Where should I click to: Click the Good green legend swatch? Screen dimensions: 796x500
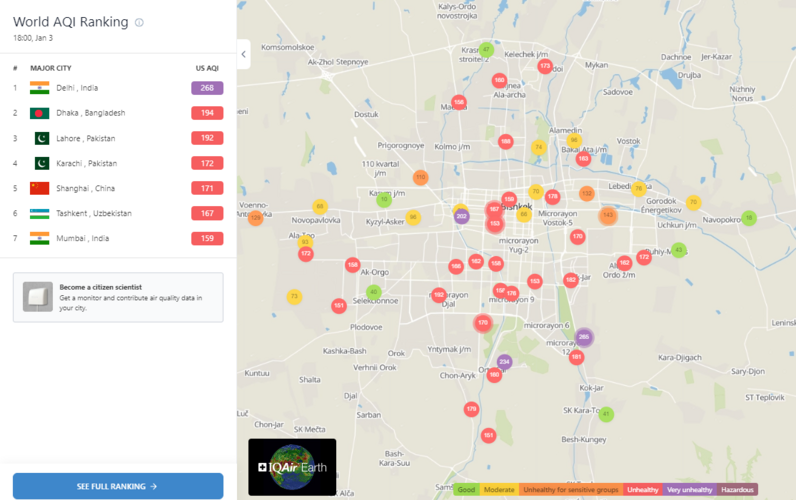click(466, 490)
